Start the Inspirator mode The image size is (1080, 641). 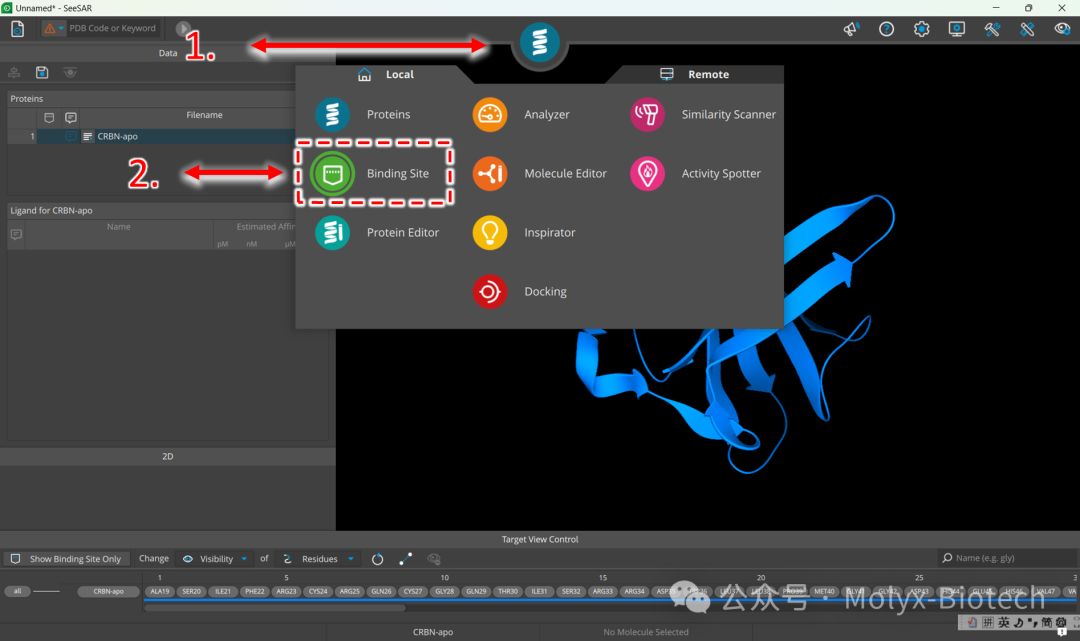[x=524, y=233]
